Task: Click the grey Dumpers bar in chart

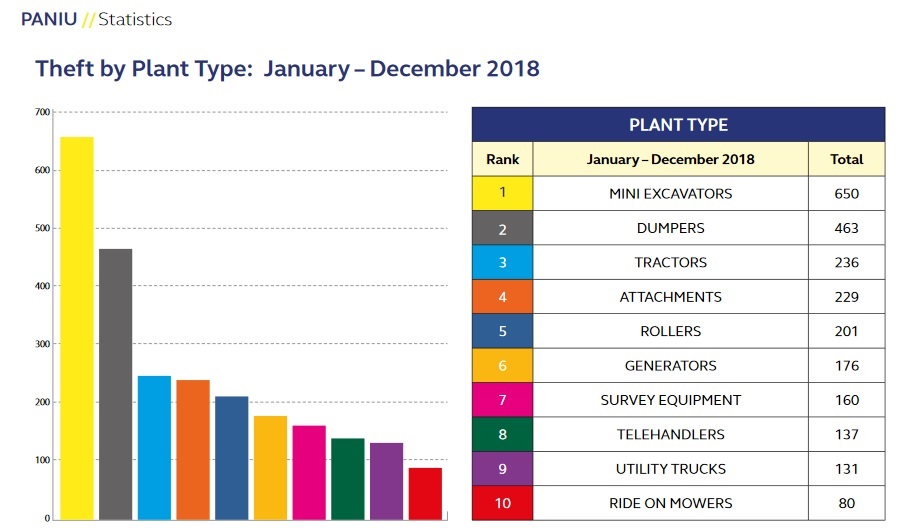Action: pos(115,384)
